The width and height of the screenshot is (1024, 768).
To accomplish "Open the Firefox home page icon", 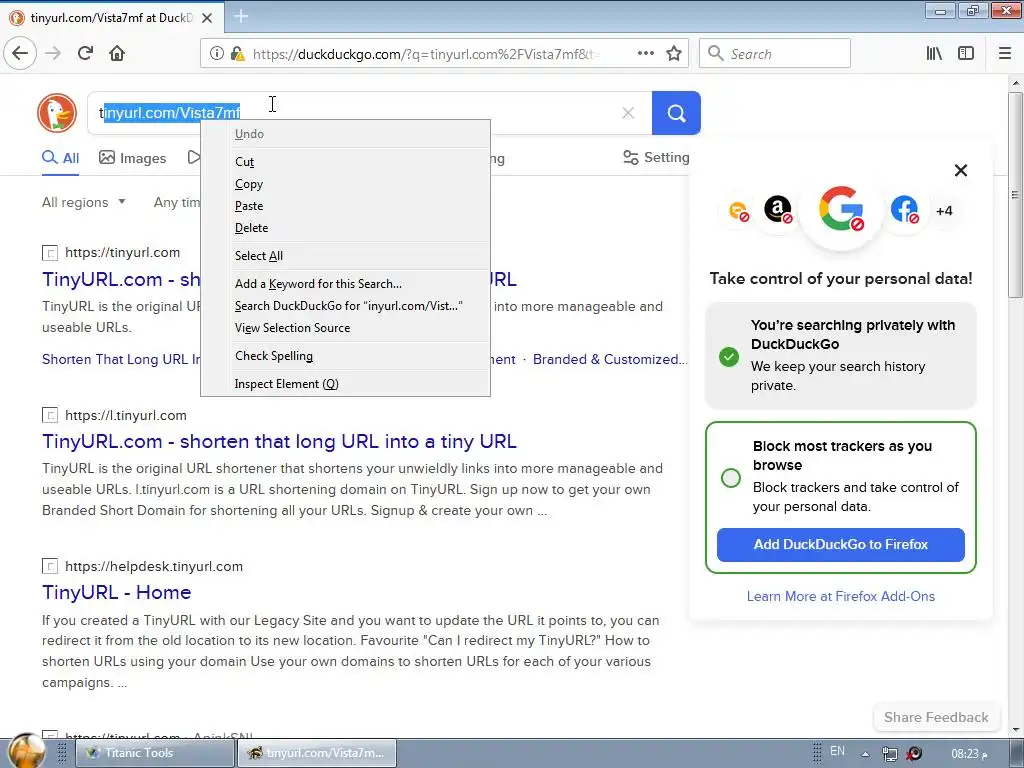I will [117, 53].
